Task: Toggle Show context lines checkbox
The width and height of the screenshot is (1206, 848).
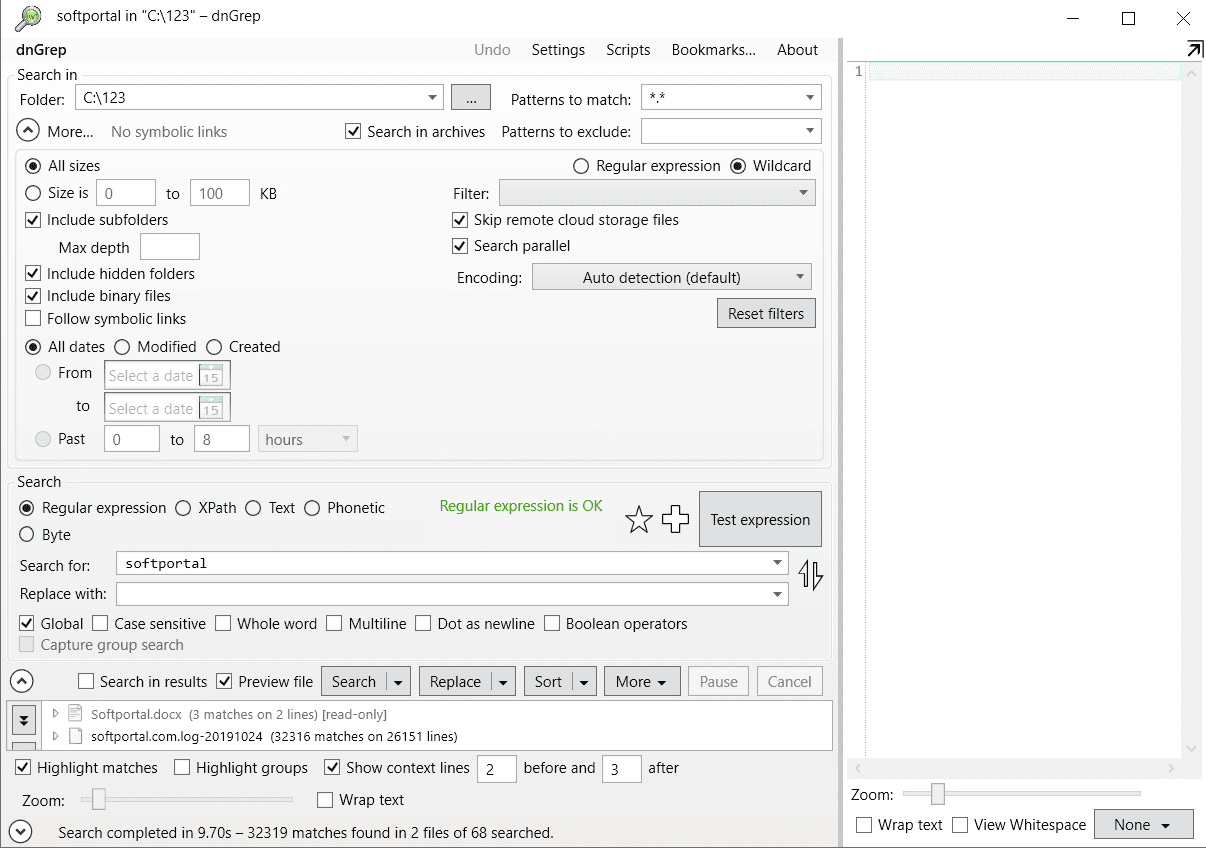Action: (x=332, y=768)
